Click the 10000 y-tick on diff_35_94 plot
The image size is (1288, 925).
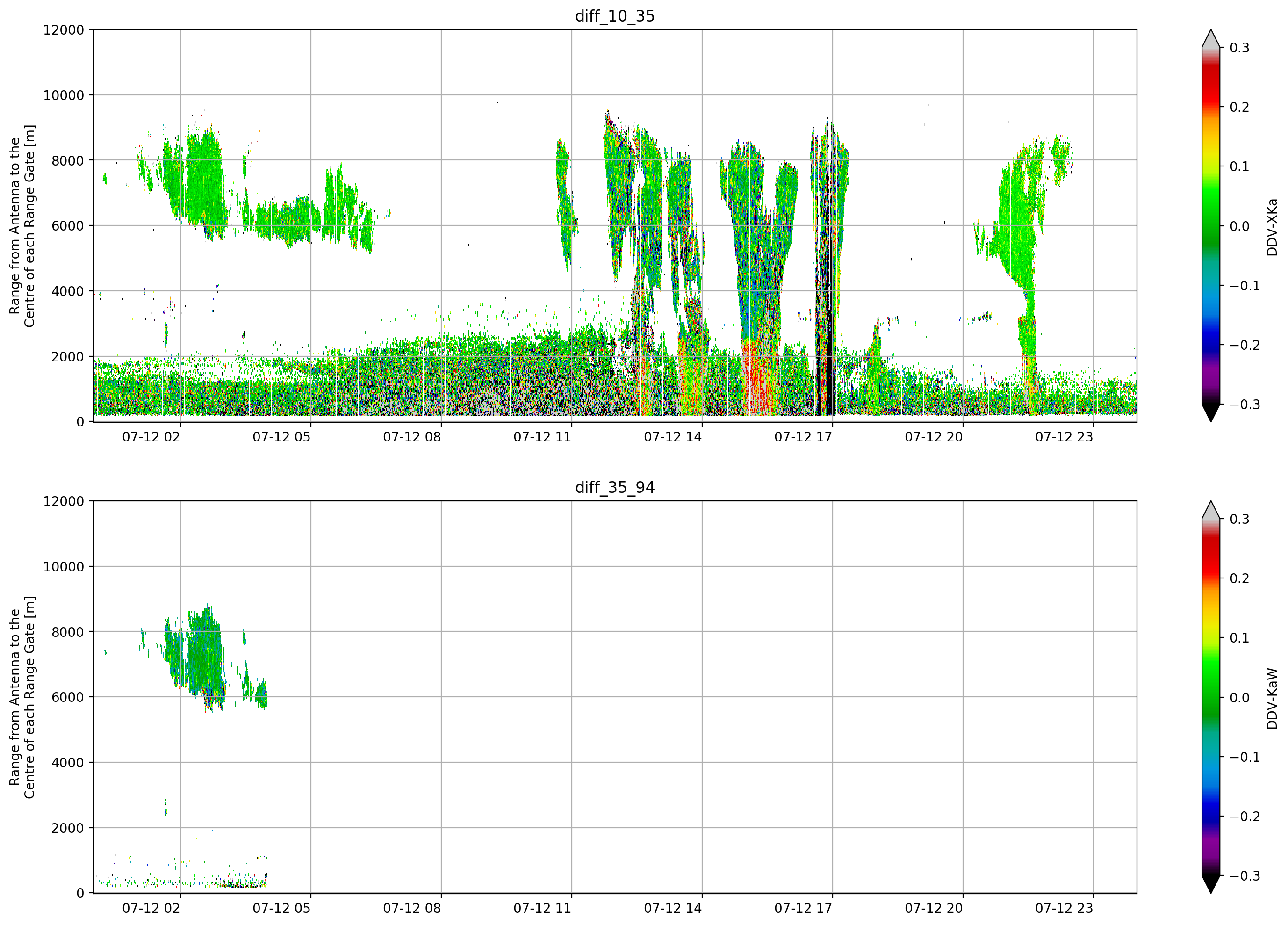click(x=63, y=566)
